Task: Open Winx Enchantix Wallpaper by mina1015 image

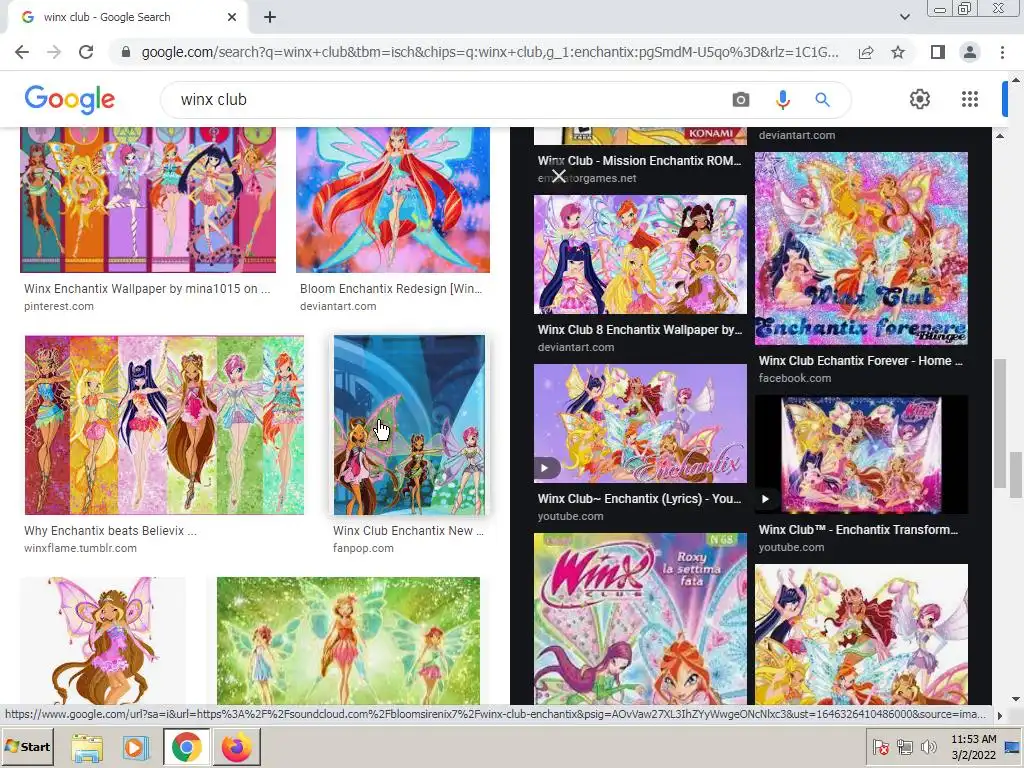Action: point(148,200)
